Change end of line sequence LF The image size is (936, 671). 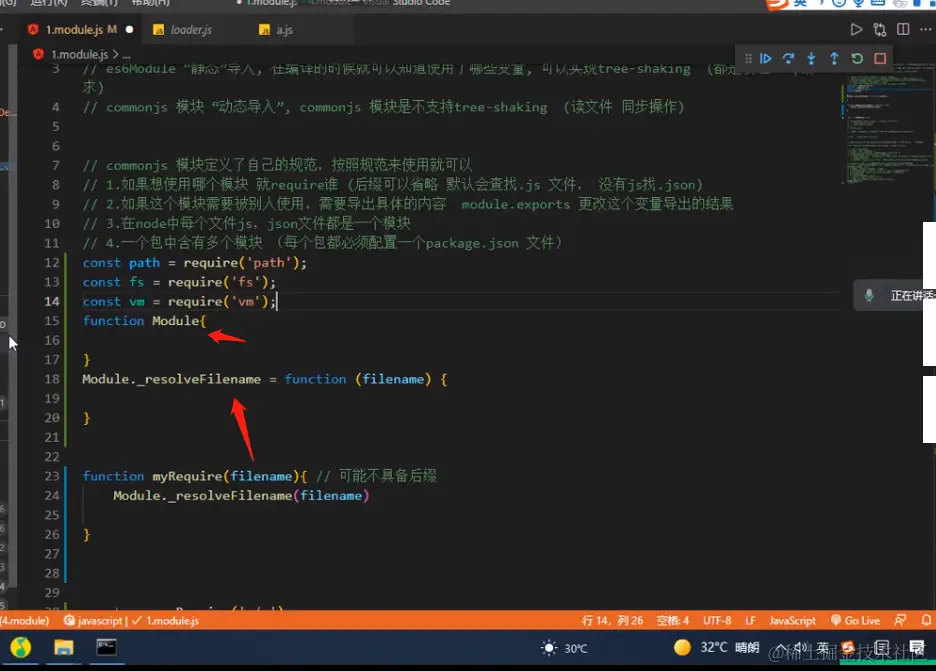point(750,620)
